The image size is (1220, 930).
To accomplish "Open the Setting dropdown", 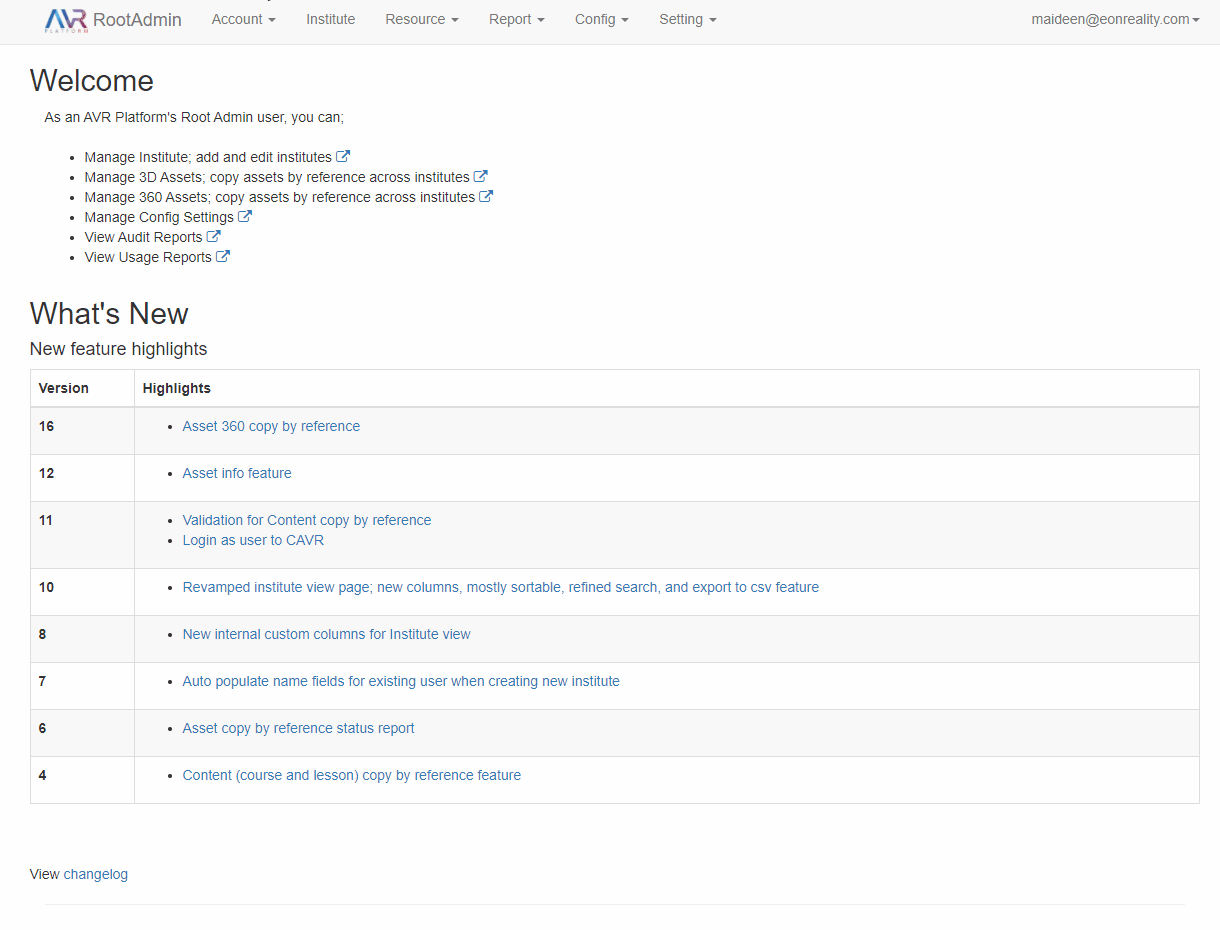I will (x=687, y=19).
